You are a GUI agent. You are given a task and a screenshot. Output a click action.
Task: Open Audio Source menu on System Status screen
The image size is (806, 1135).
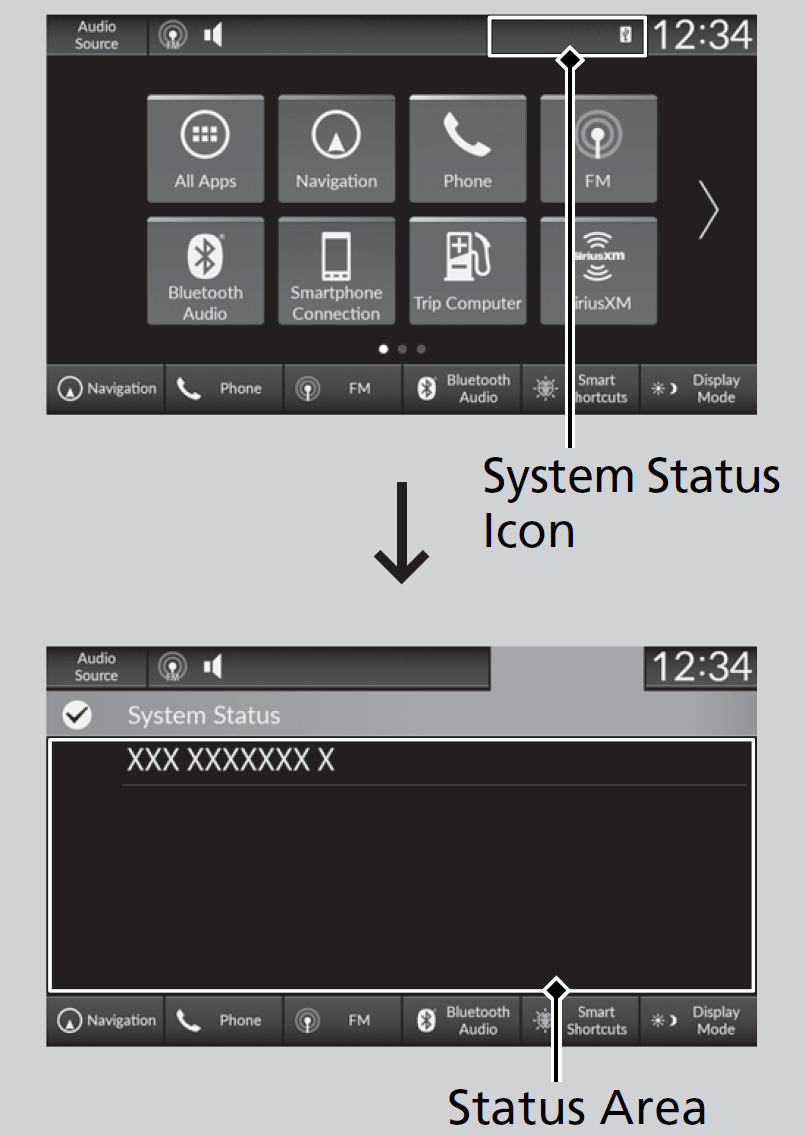click(x=96, y=667)
